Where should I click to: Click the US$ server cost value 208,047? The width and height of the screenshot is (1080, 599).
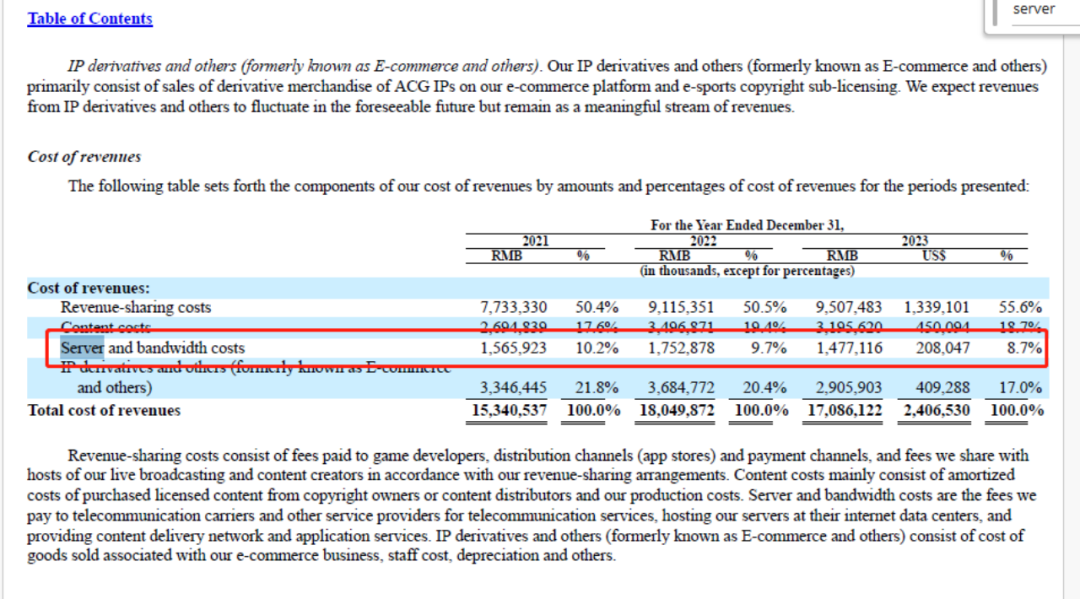point(942,348)
